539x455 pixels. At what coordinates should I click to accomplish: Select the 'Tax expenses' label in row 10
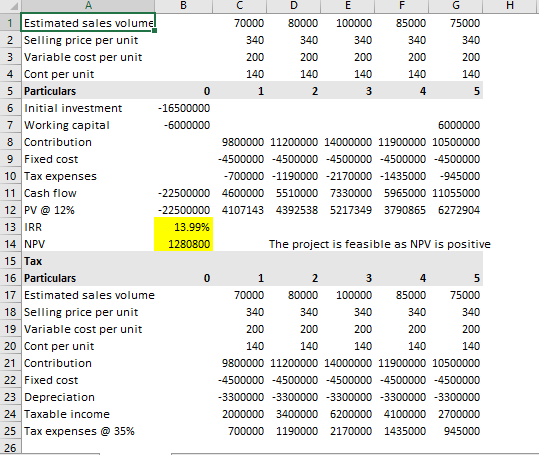click(x=88, y=176)
